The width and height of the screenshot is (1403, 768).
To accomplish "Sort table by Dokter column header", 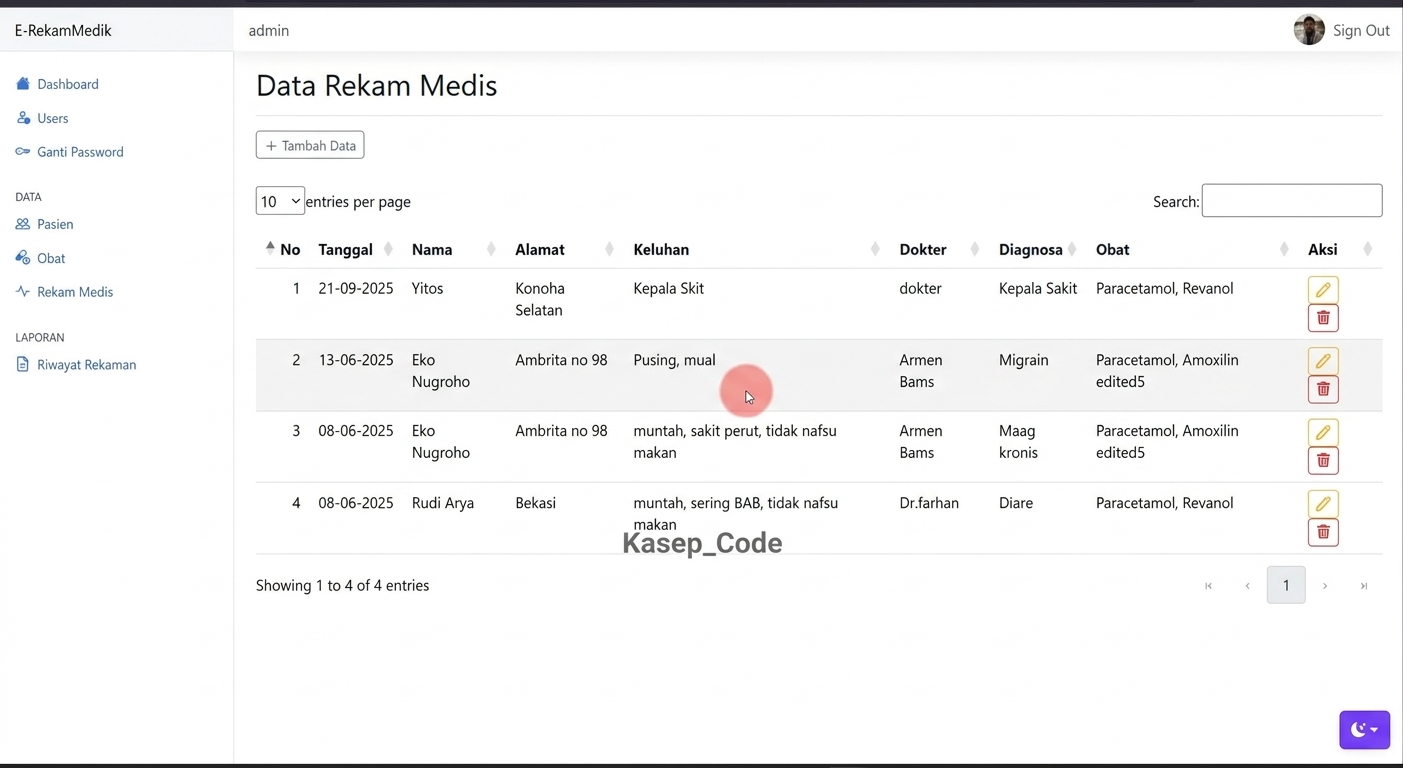I will pyautogui.click(x=940, y=249).
